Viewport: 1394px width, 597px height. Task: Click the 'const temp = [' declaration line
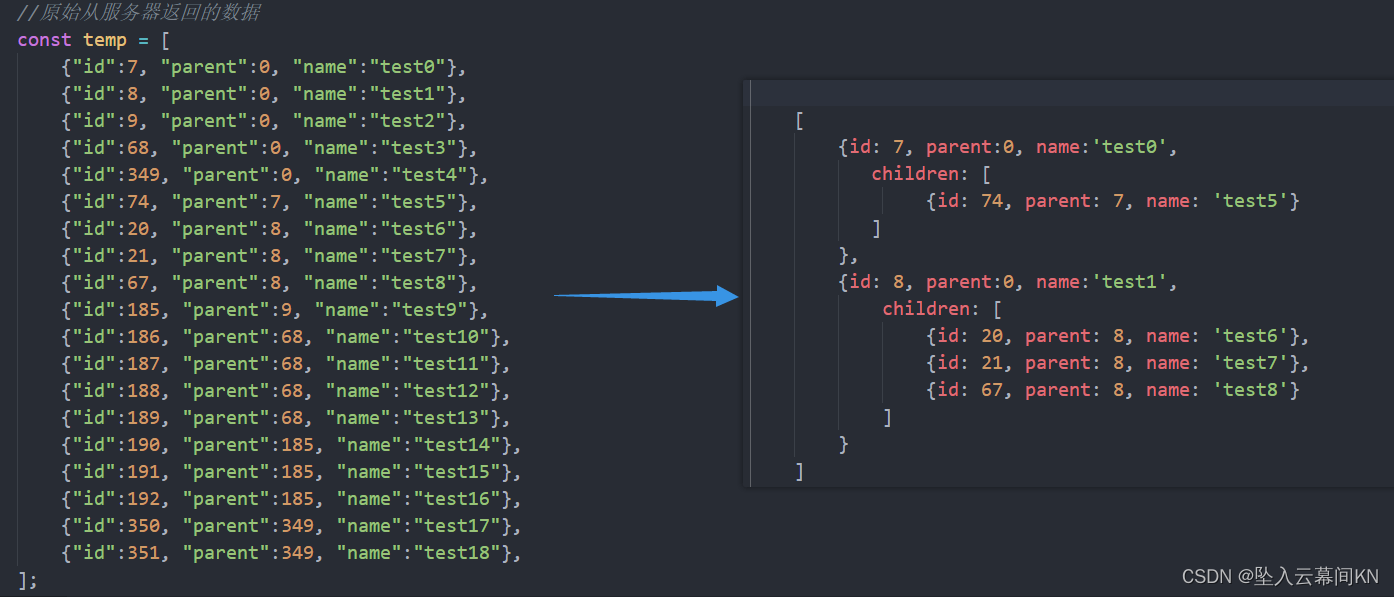pyautogui.click(x=94, y=40)
